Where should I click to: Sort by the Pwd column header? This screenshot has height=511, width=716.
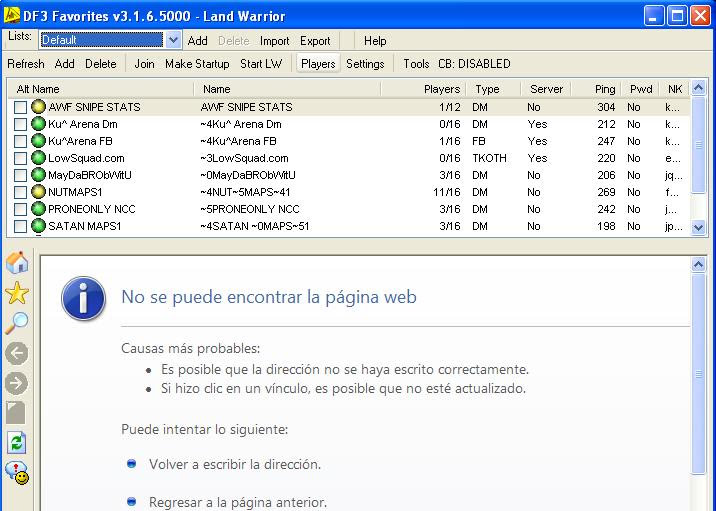(641, 89)
